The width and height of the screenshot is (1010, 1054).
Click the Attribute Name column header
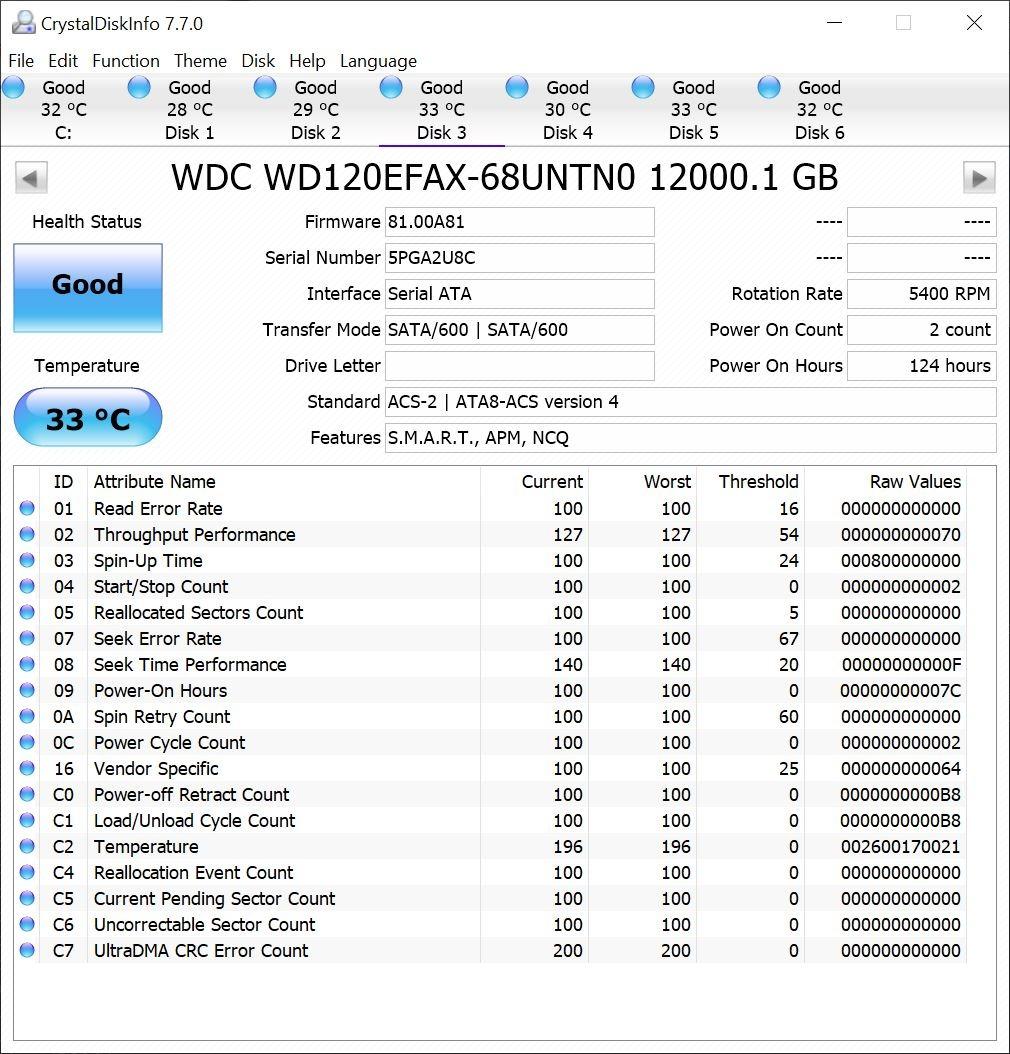click(x=284, y=481)
